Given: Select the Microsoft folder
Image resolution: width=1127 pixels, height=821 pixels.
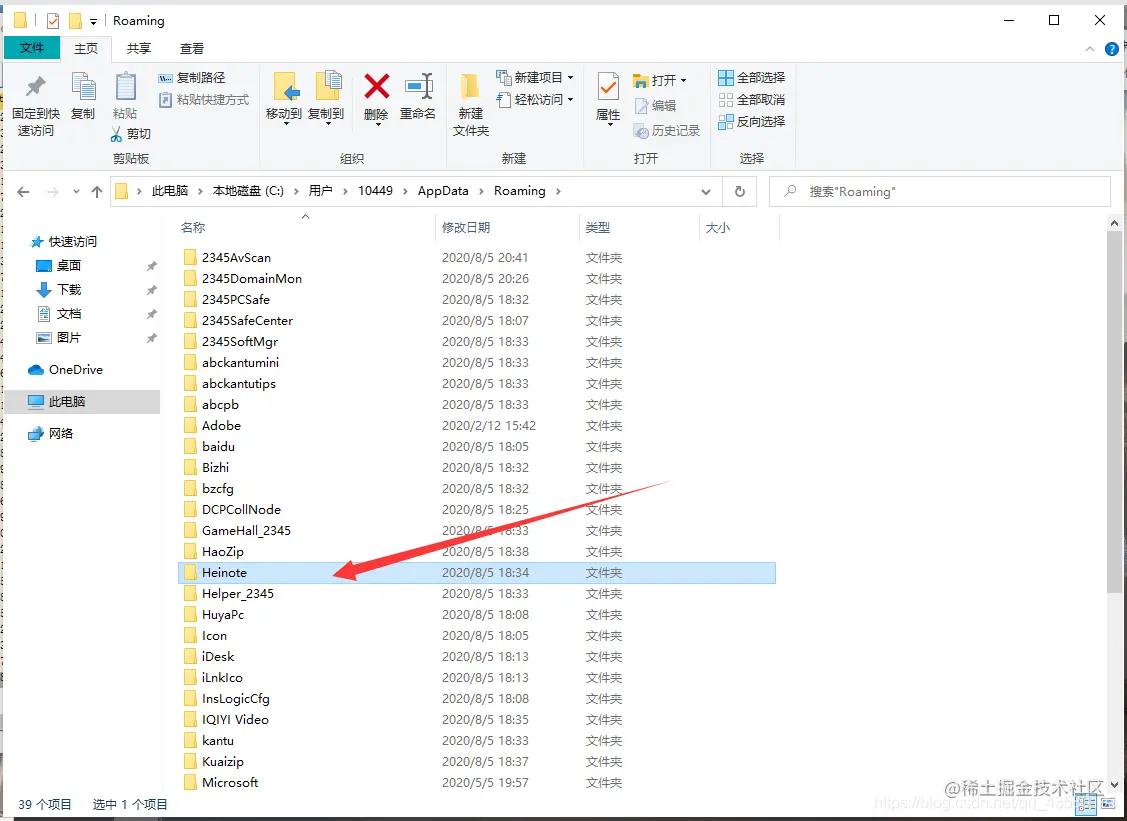Looking at the screenshot, I should [x=477, y=783].
